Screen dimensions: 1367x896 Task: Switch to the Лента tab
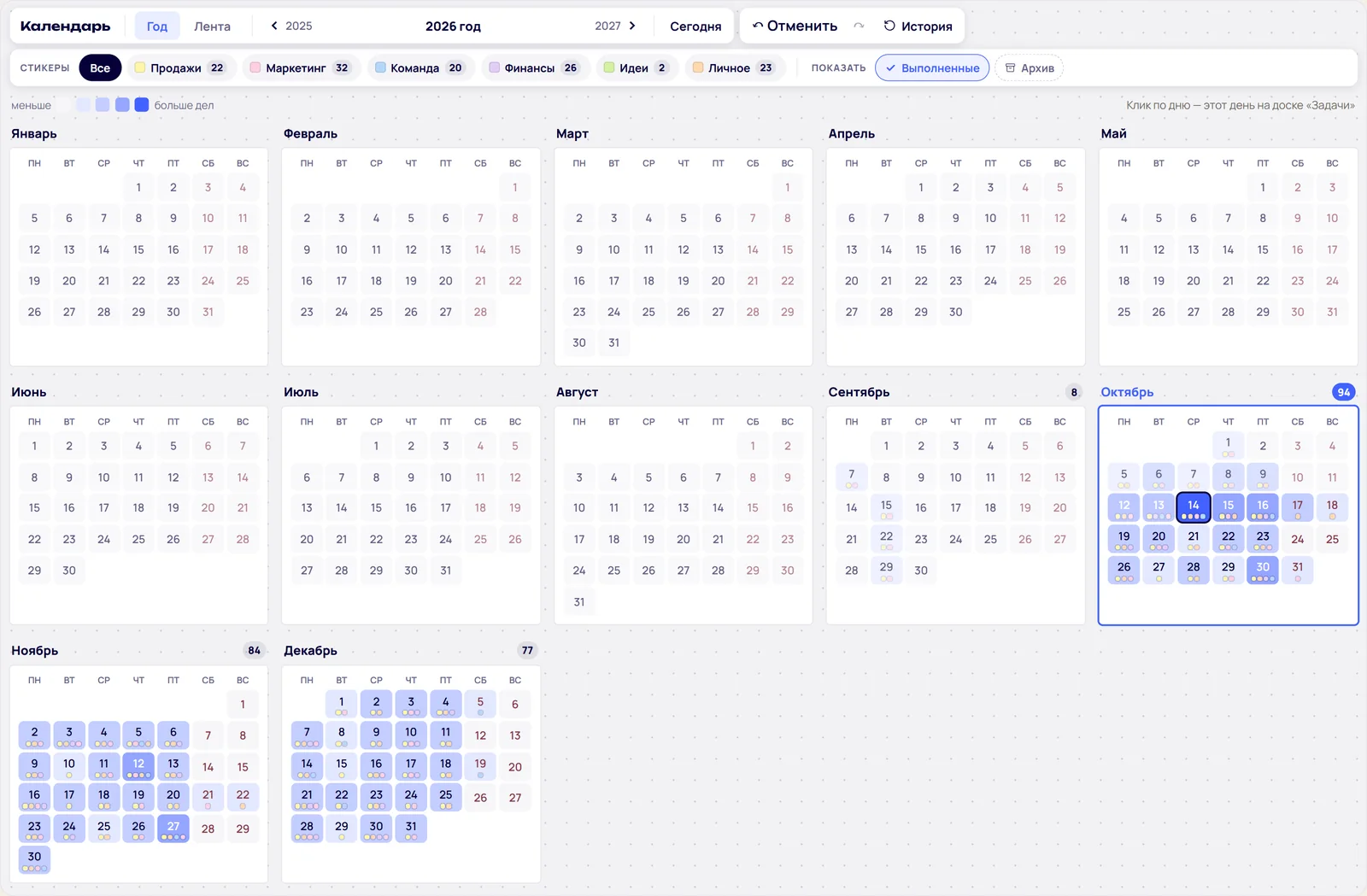(x=212, y=26)
